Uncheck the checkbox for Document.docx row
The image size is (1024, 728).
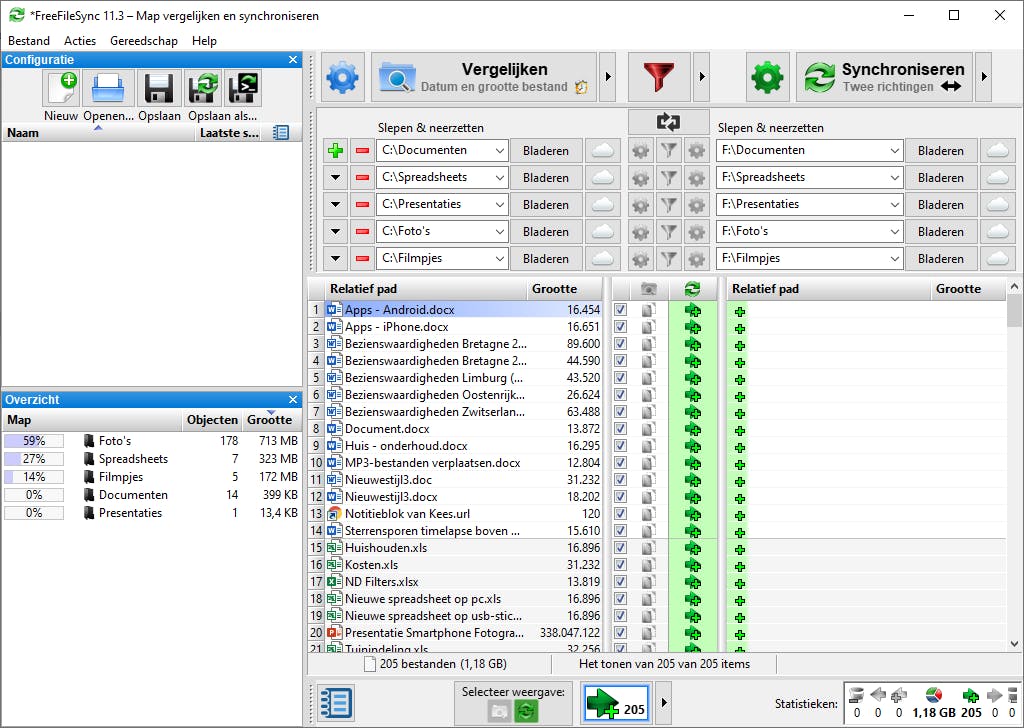[x=620, y=429]
